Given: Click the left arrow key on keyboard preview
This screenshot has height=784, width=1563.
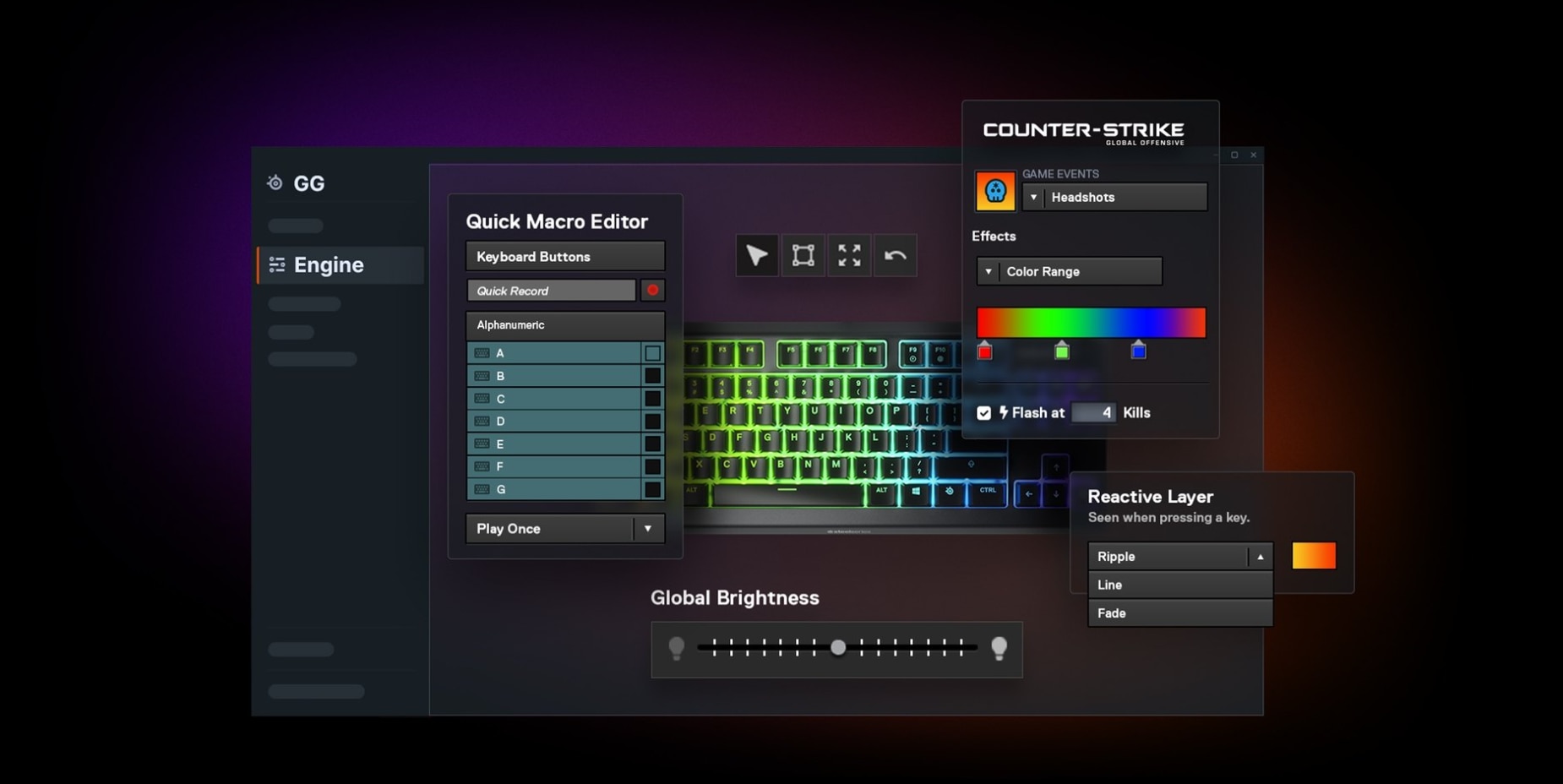Looking at the screenshot, I should click(x=1028, y=494).
